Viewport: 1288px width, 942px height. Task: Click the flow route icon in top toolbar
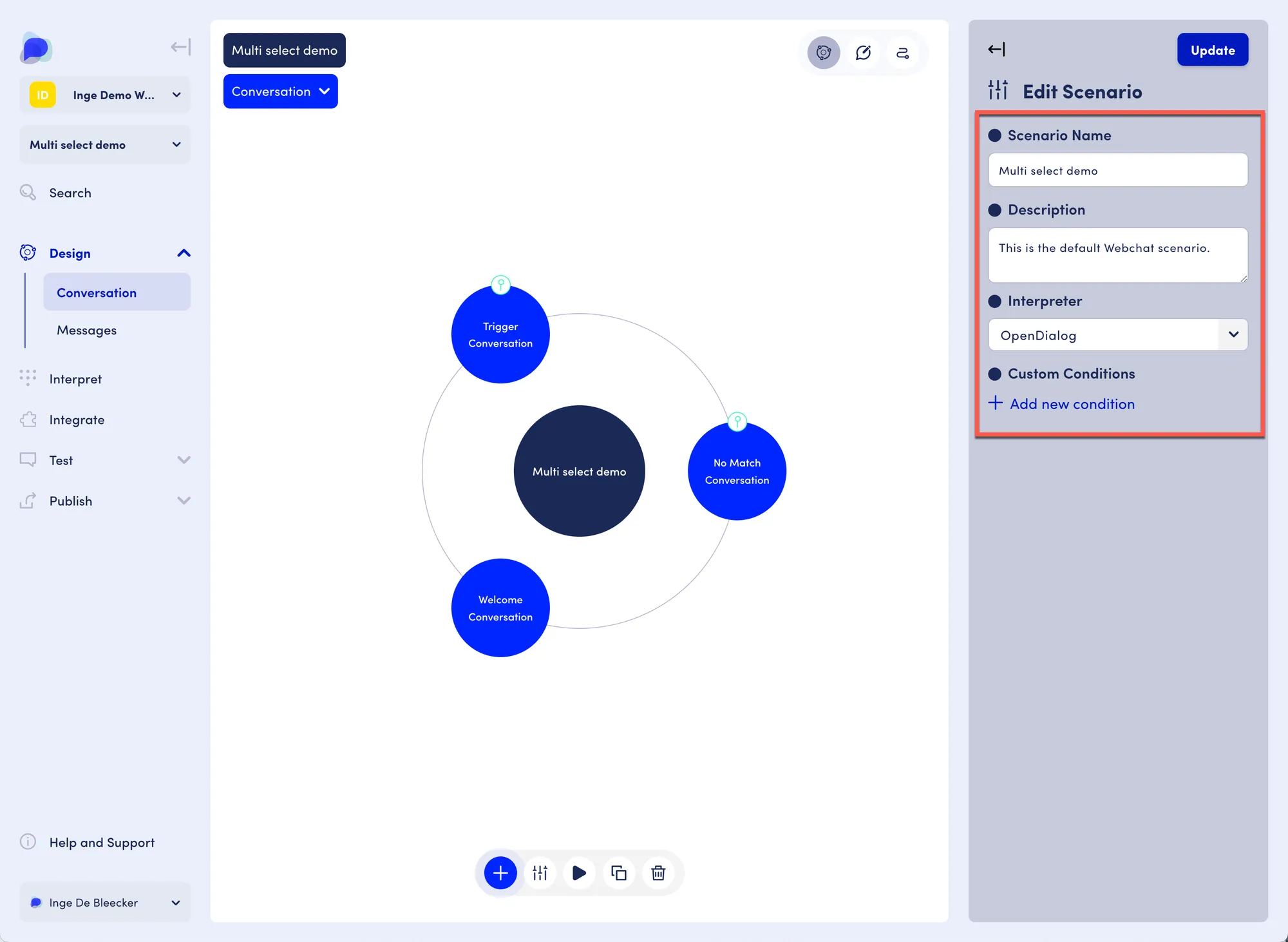point(902,53)
